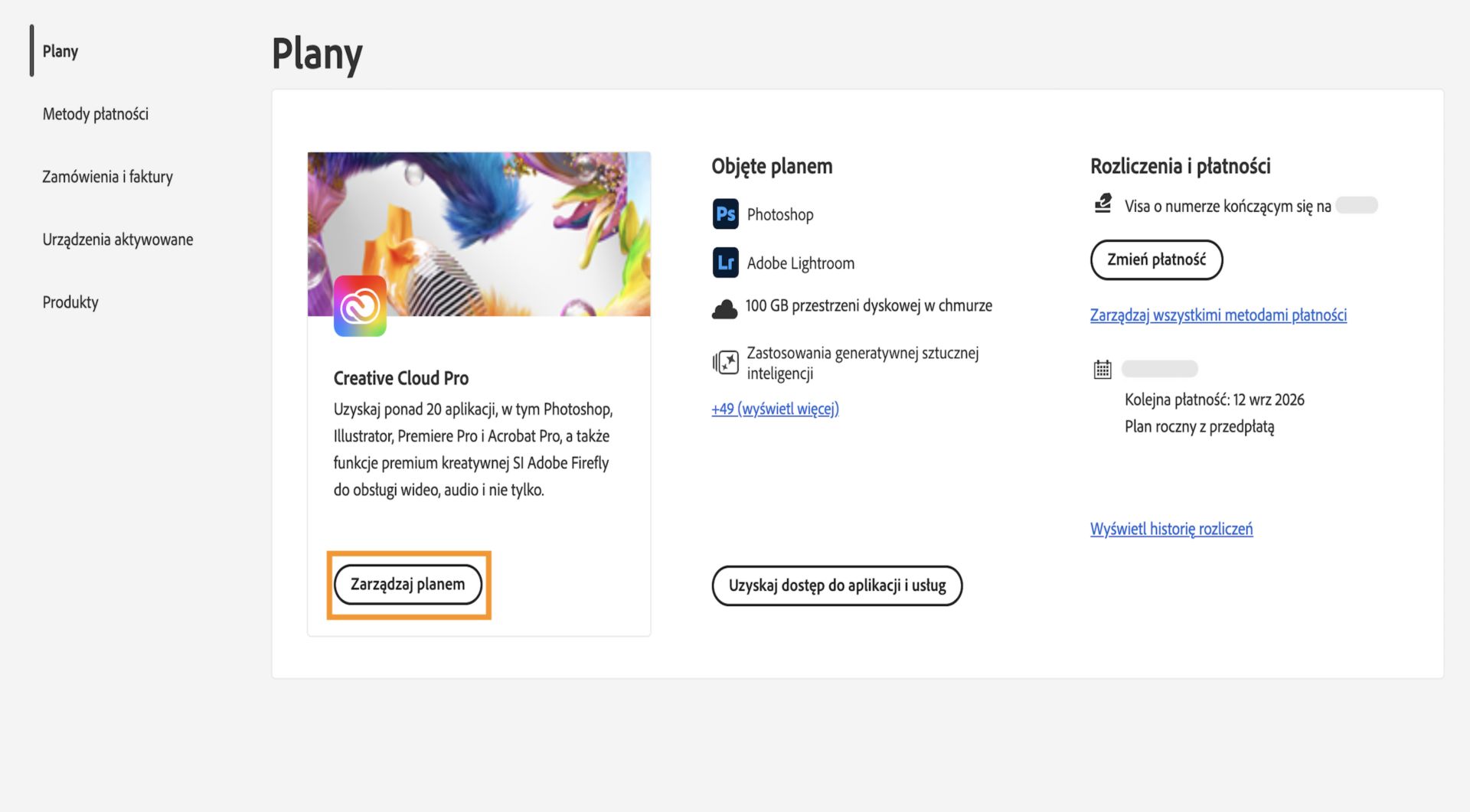
Task: Click the Adobe Lightroom Lr icon
Action: pyautogui.click(x=725, y=263)
